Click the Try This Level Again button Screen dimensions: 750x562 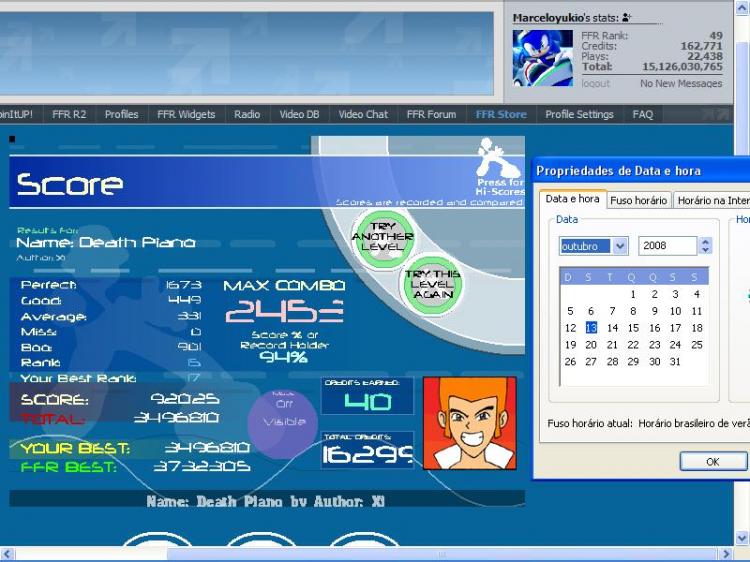pyautogui.click(x=432, y=284)
